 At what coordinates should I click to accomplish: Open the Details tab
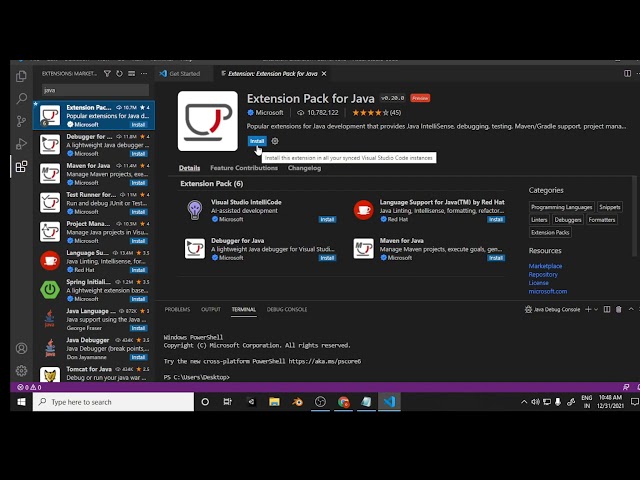coord(189,168)
